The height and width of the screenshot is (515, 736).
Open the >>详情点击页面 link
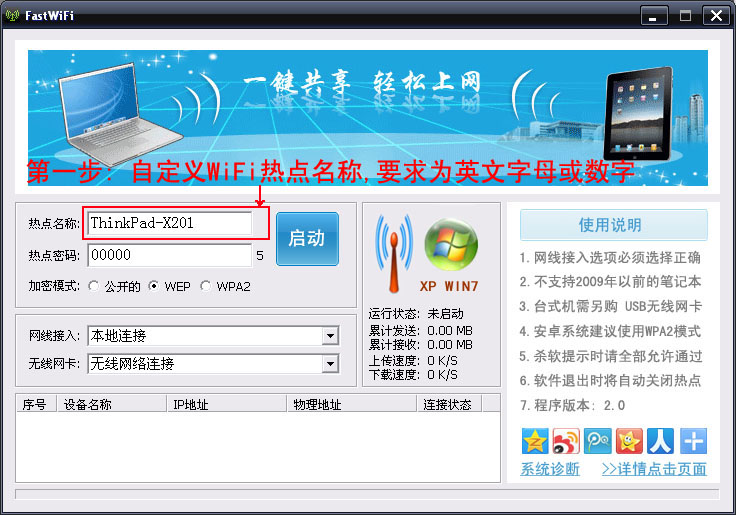pyautogui.click(x=654, y=469)
